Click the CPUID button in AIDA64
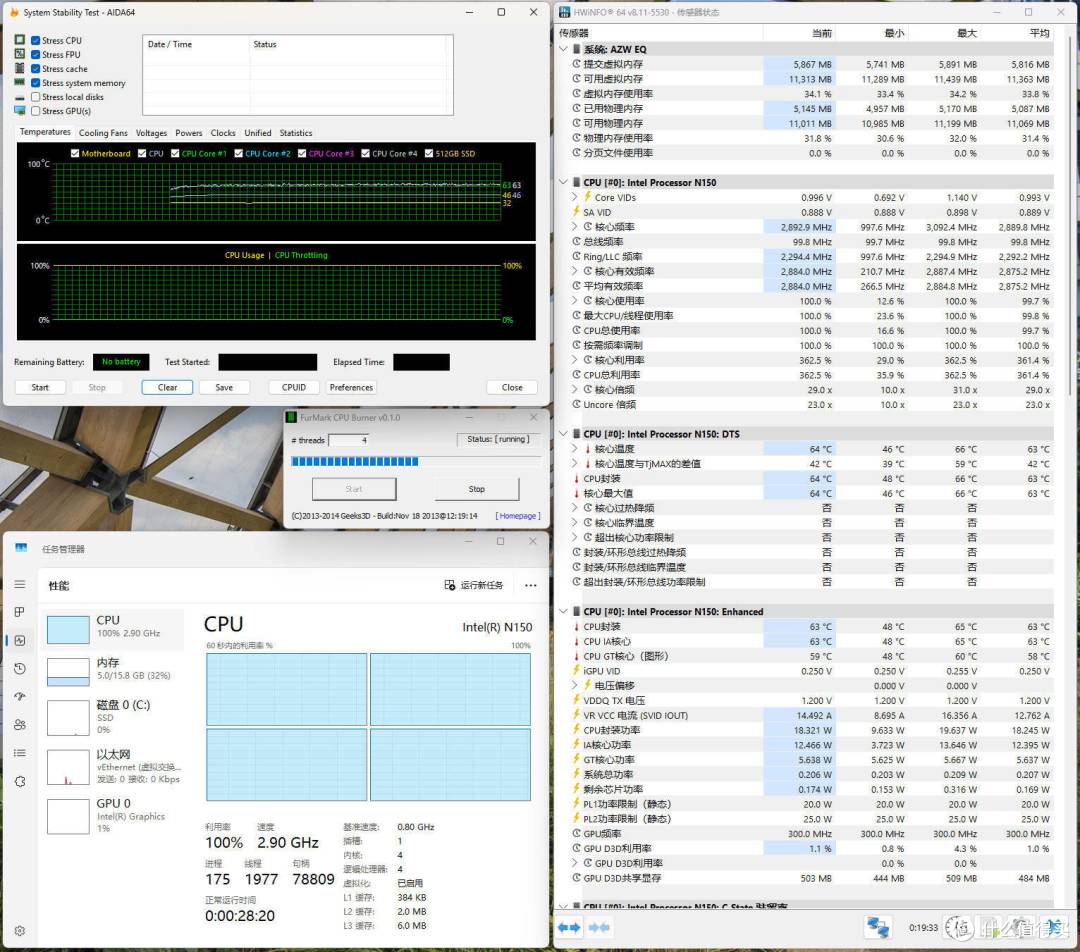The width and height of the screenshot is (1080, 952). pos(293,388)
